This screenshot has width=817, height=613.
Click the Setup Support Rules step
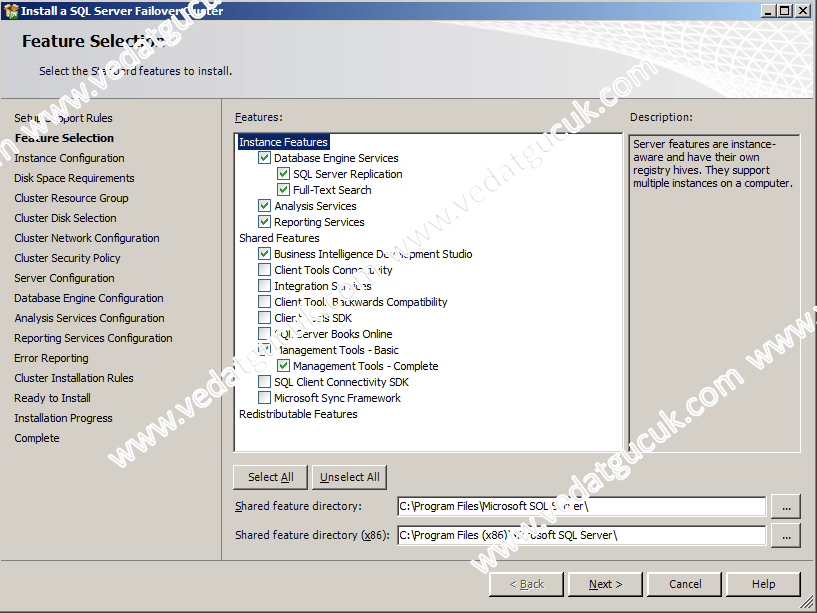pos(63,118)
